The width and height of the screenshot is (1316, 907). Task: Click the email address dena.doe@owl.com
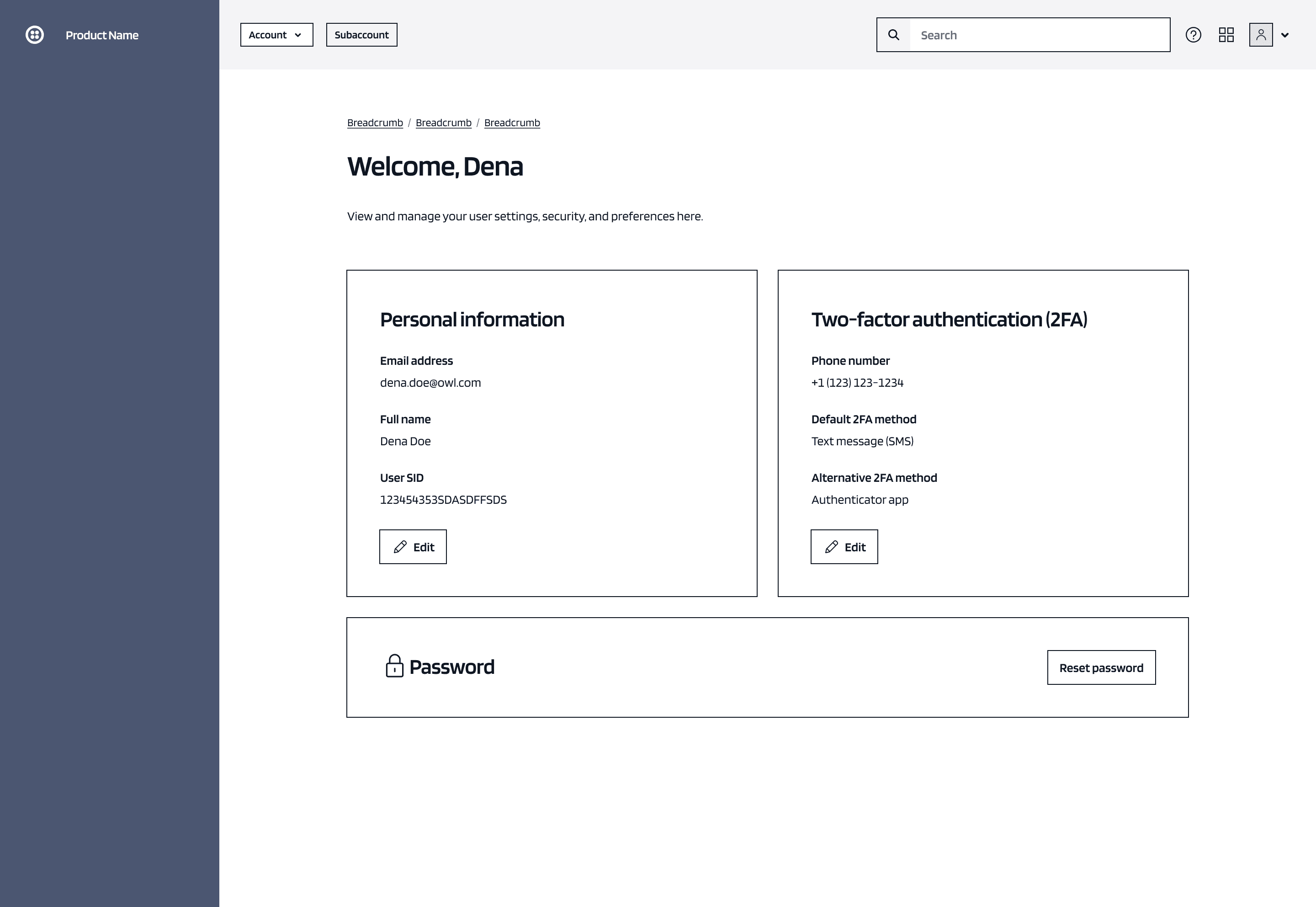point(430,382)
